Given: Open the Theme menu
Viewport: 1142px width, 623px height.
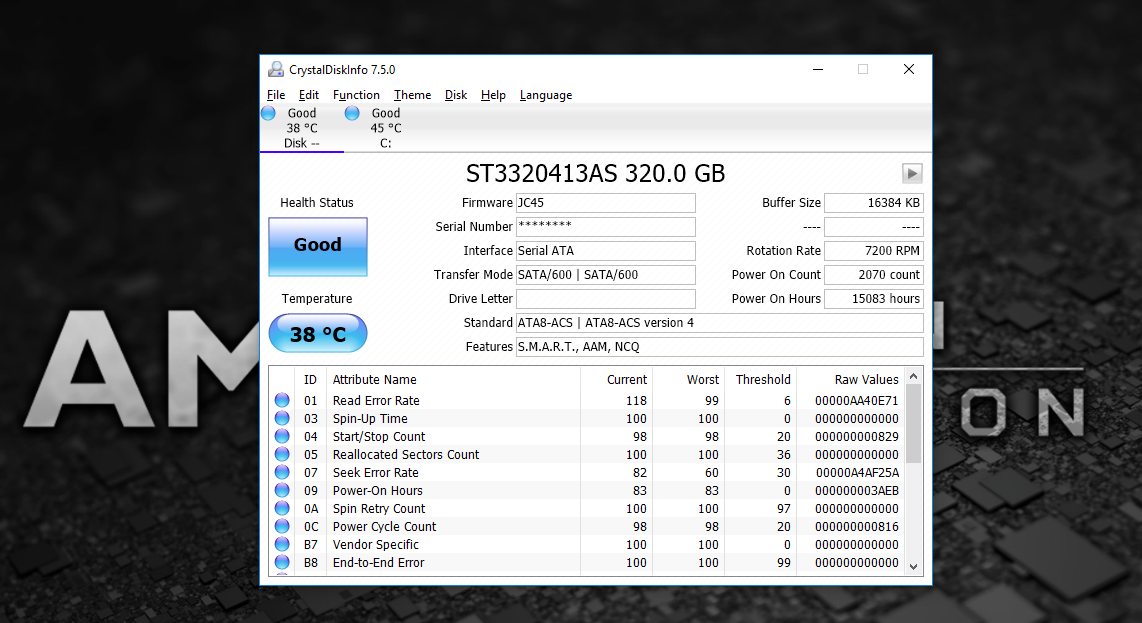Looking at the screenshot, I should coord(412,95).
